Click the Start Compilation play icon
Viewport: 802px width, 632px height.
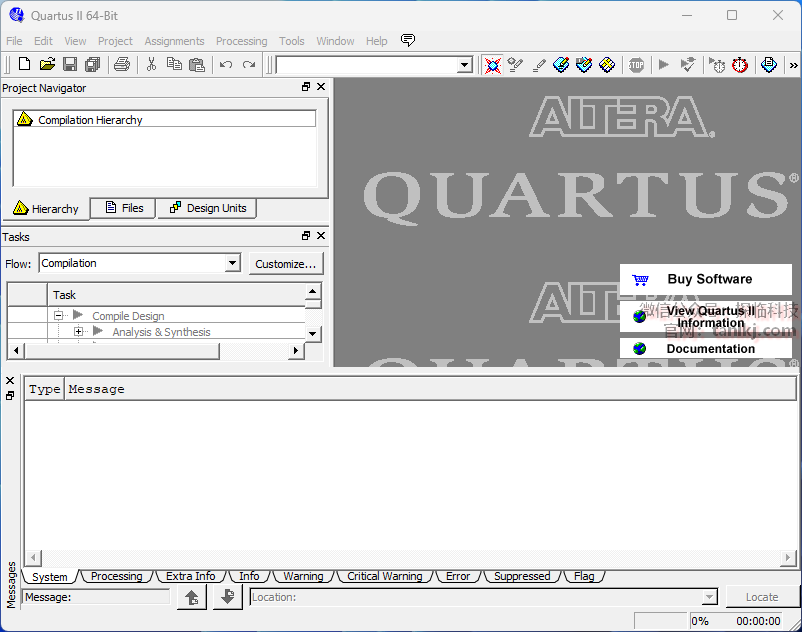pos(663,65)
